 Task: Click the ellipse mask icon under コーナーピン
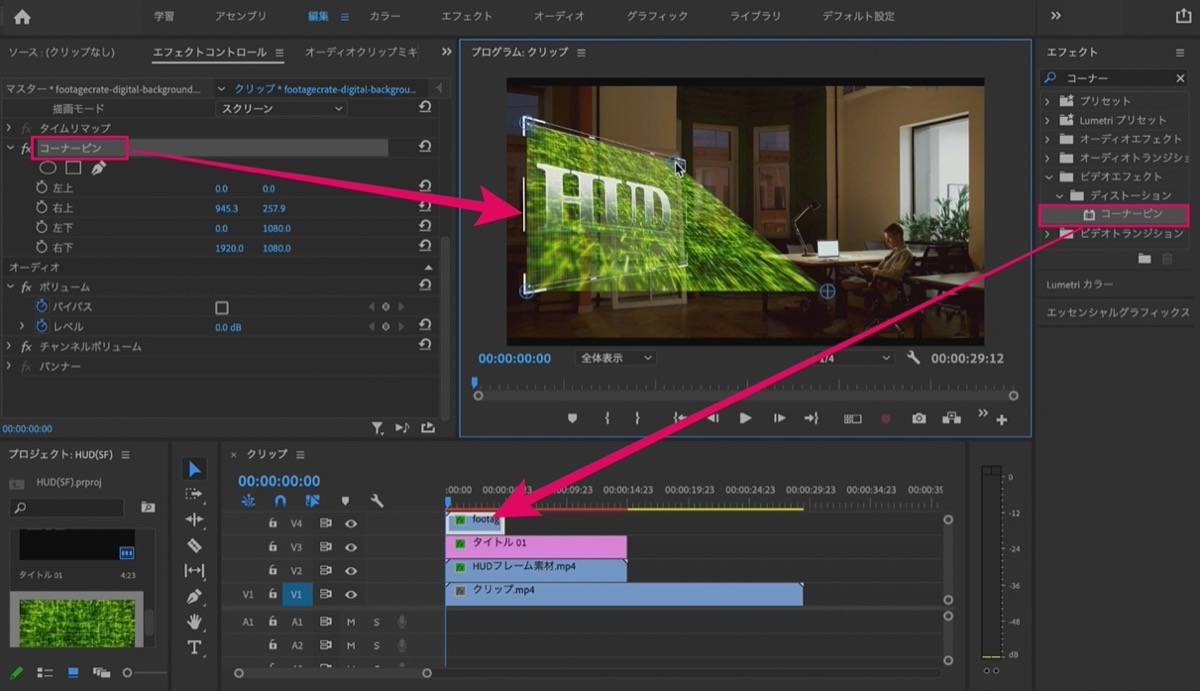tap(48, 167)
